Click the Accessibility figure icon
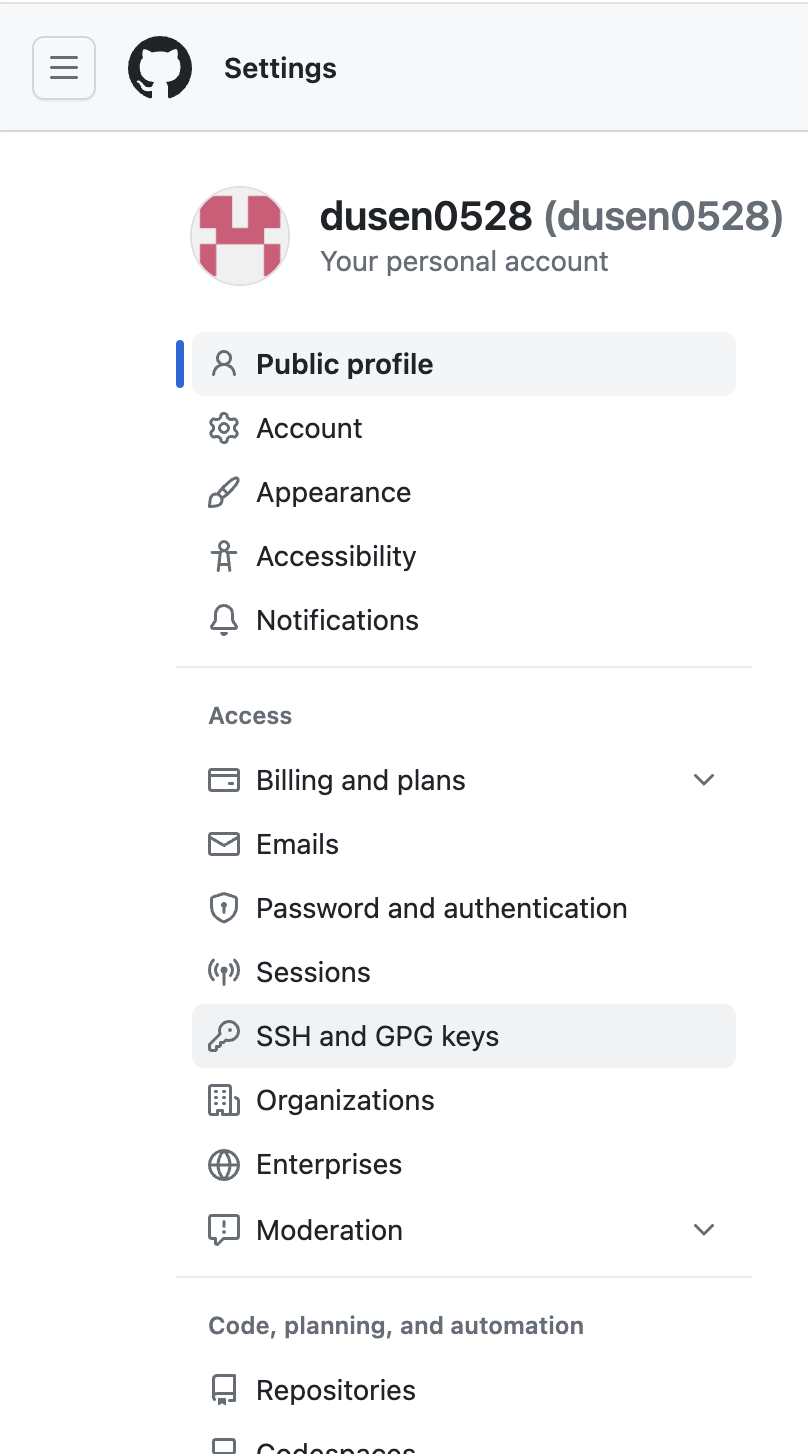 (224, 557)
